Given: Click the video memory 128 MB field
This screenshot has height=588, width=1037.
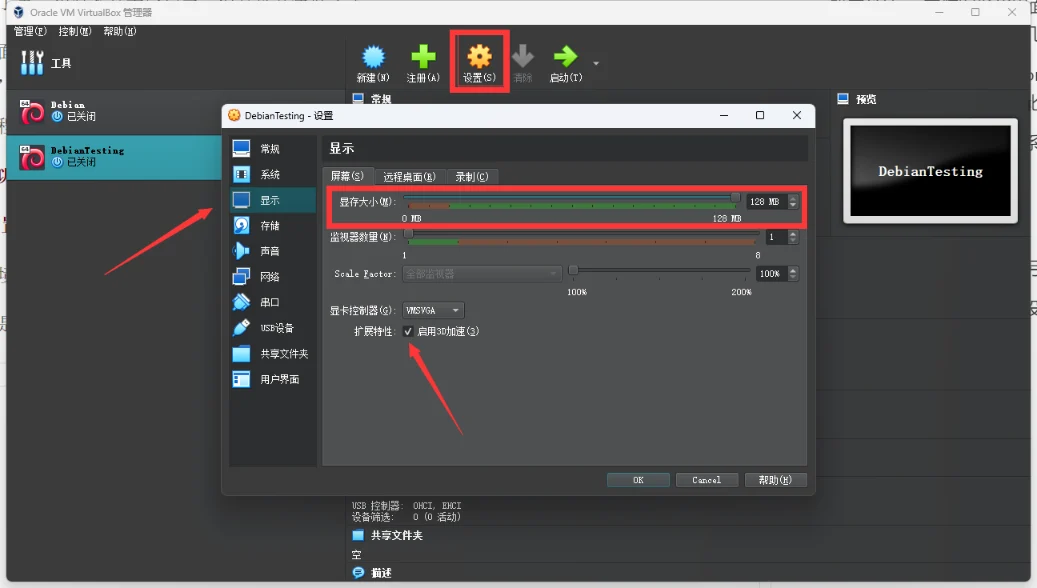Looking at the screenshot, I should point(767,201).
